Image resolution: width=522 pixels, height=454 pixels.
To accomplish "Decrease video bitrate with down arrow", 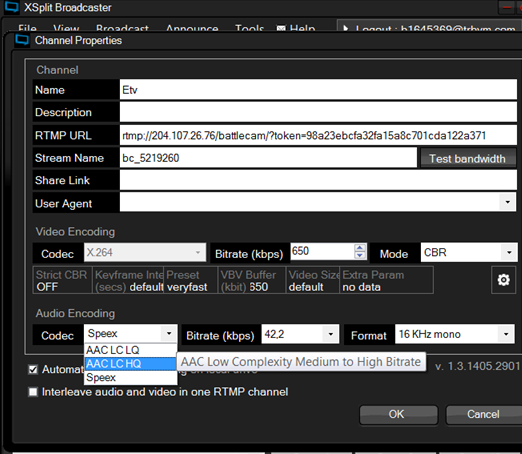I will coord(360,255).
